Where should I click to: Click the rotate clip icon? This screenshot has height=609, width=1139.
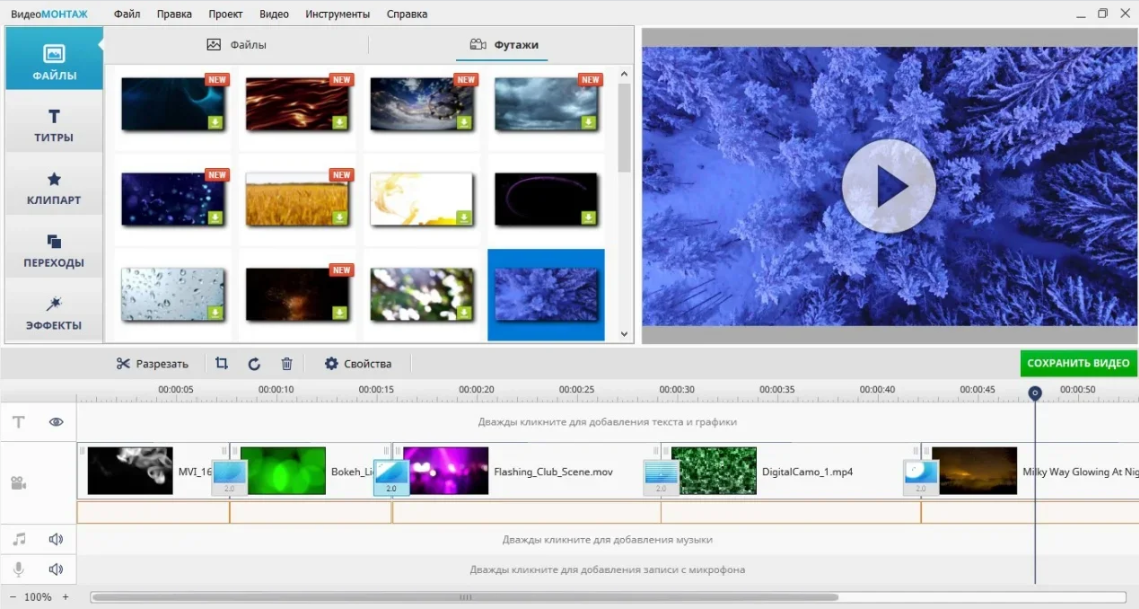click(x=254, y=364)
